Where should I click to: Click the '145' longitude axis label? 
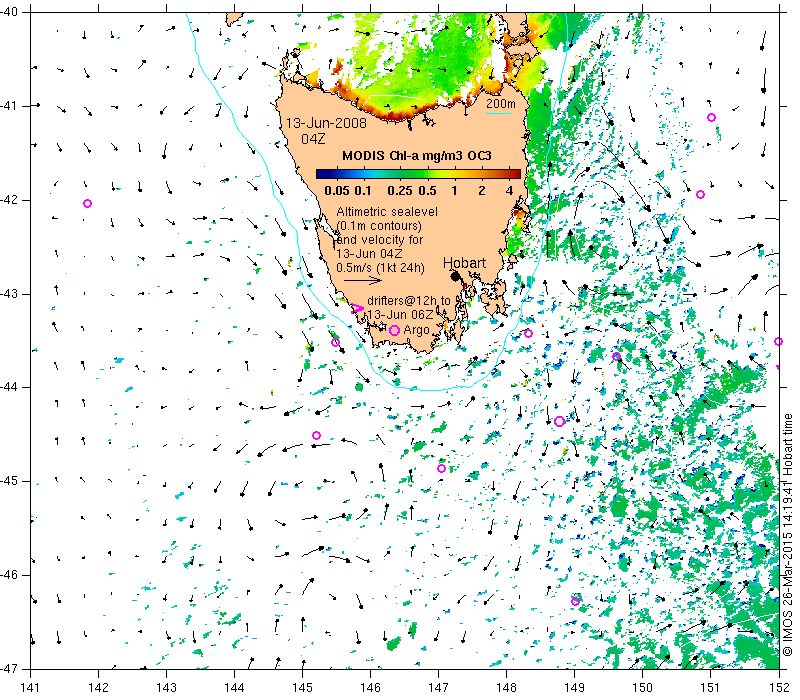point(302,687)
